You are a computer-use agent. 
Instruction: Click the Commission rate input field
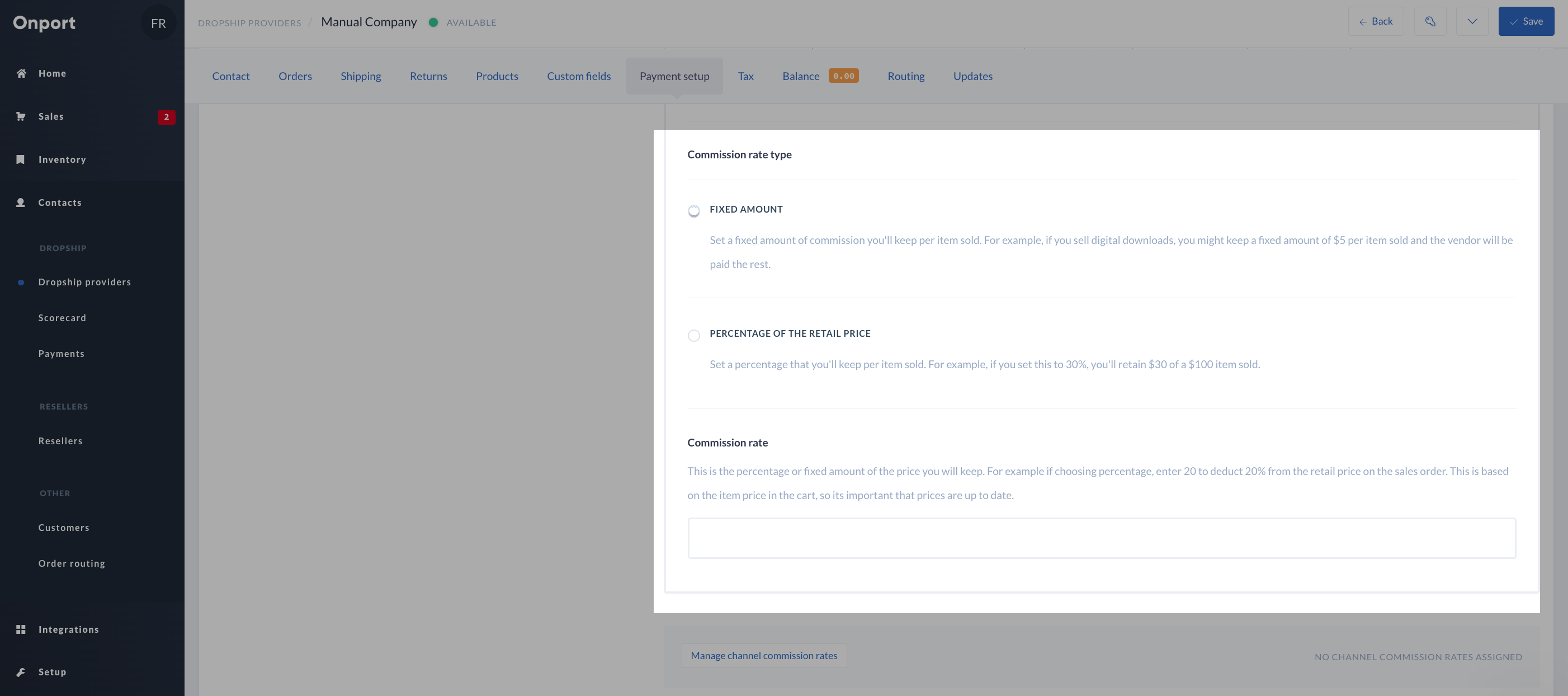[x=1101, y=538]
